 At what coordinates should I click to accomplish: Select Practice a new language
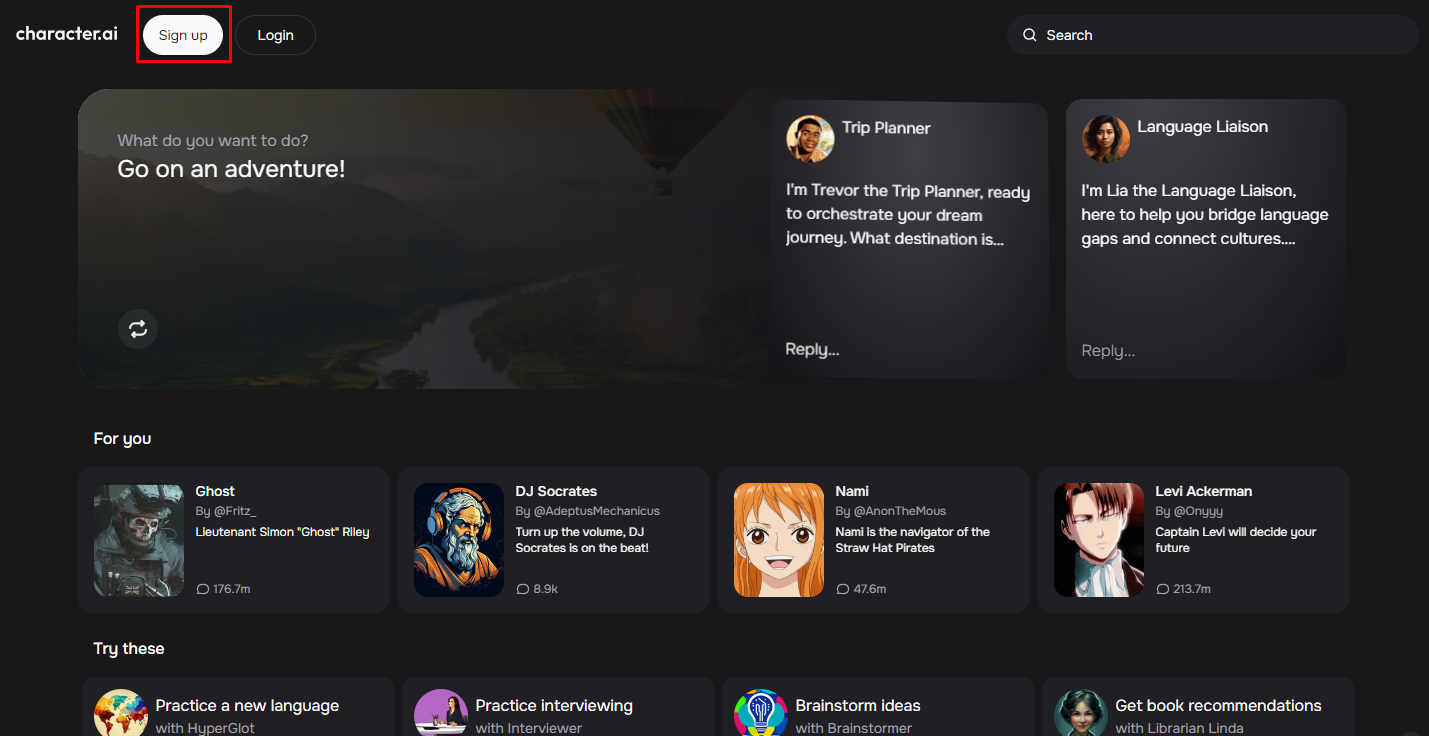coord(247,706)
